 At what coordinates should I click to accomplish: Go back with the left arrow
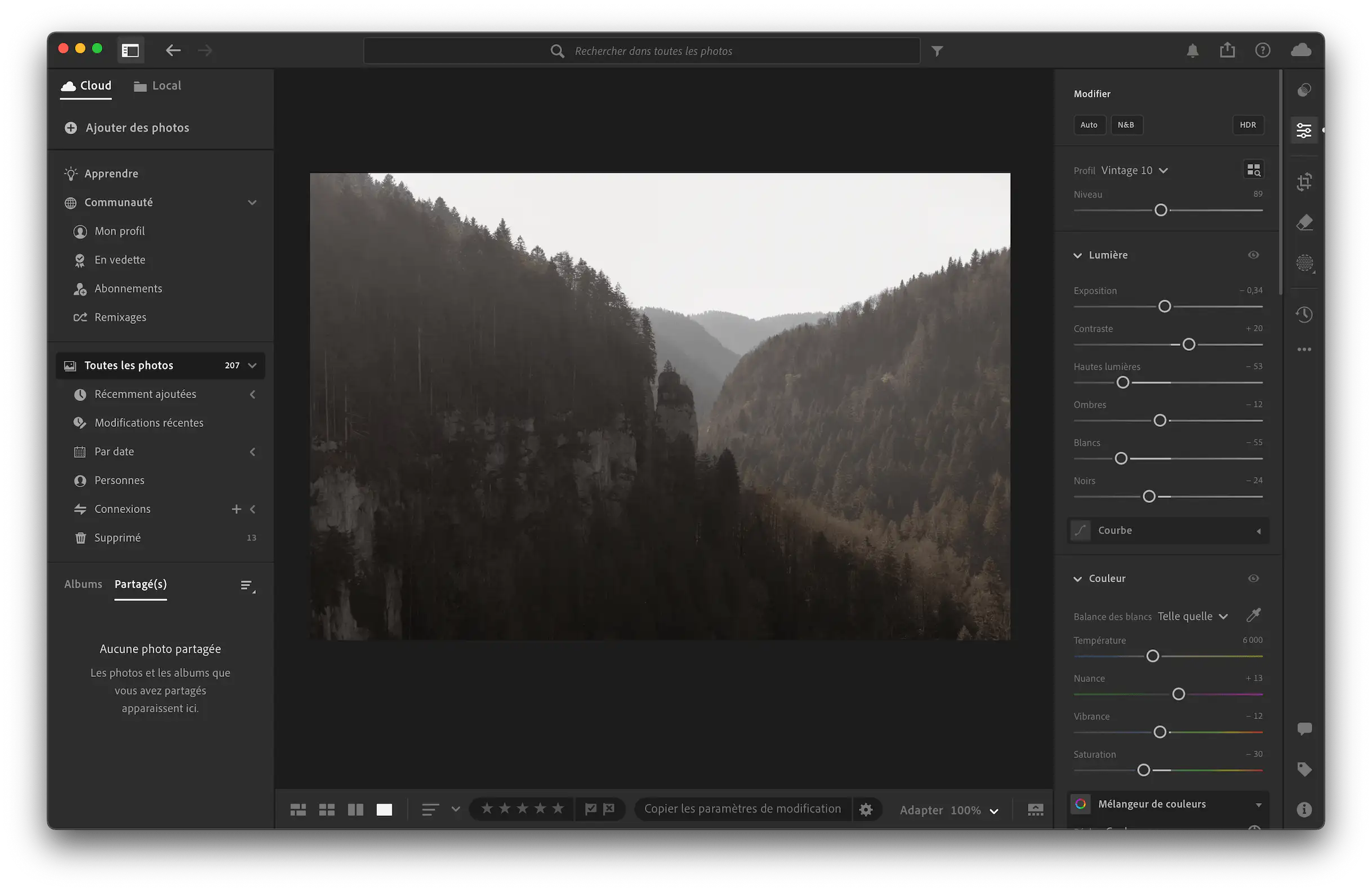point(173,51)
